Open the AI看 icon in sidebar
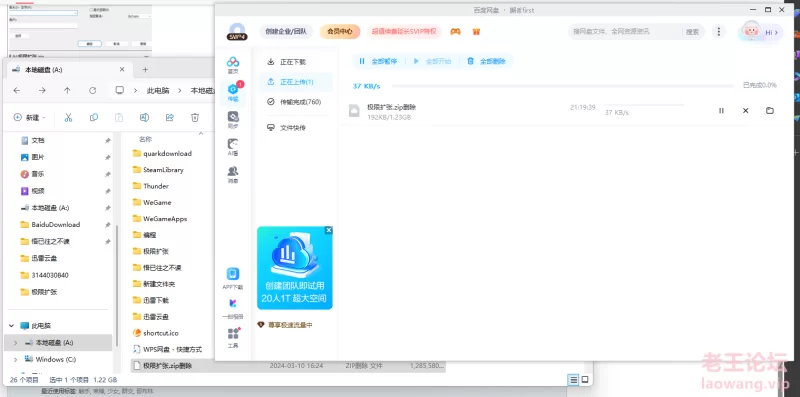 coord(233,147)
